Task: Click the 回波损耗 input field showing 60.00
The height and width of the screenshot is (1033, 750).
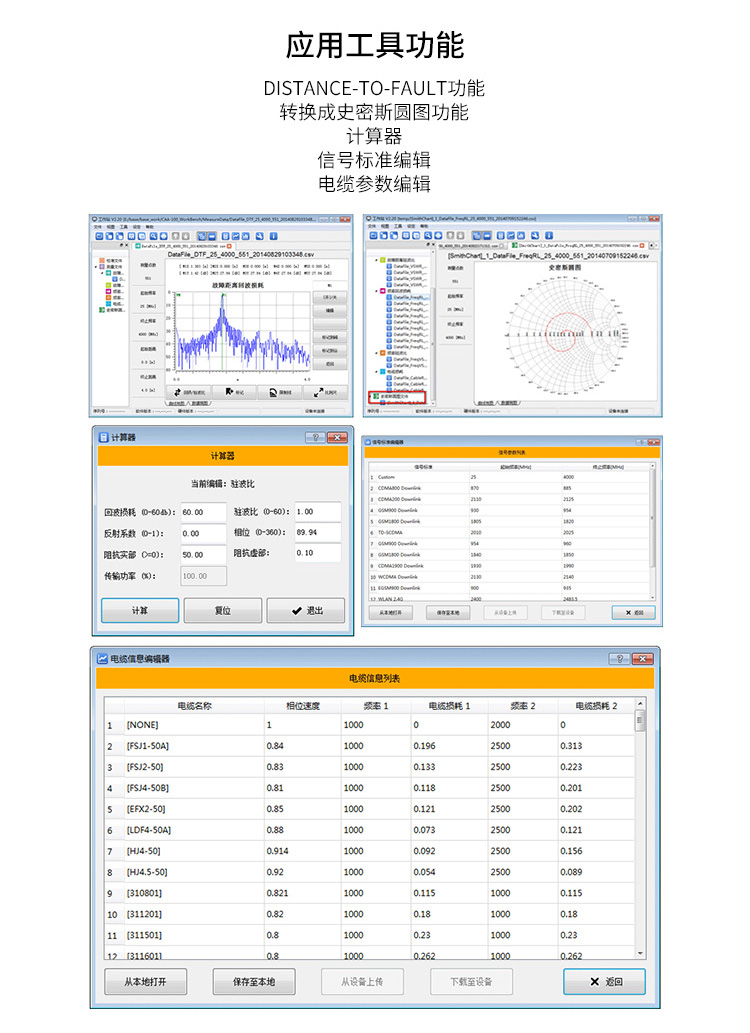Action: [203, 512]
